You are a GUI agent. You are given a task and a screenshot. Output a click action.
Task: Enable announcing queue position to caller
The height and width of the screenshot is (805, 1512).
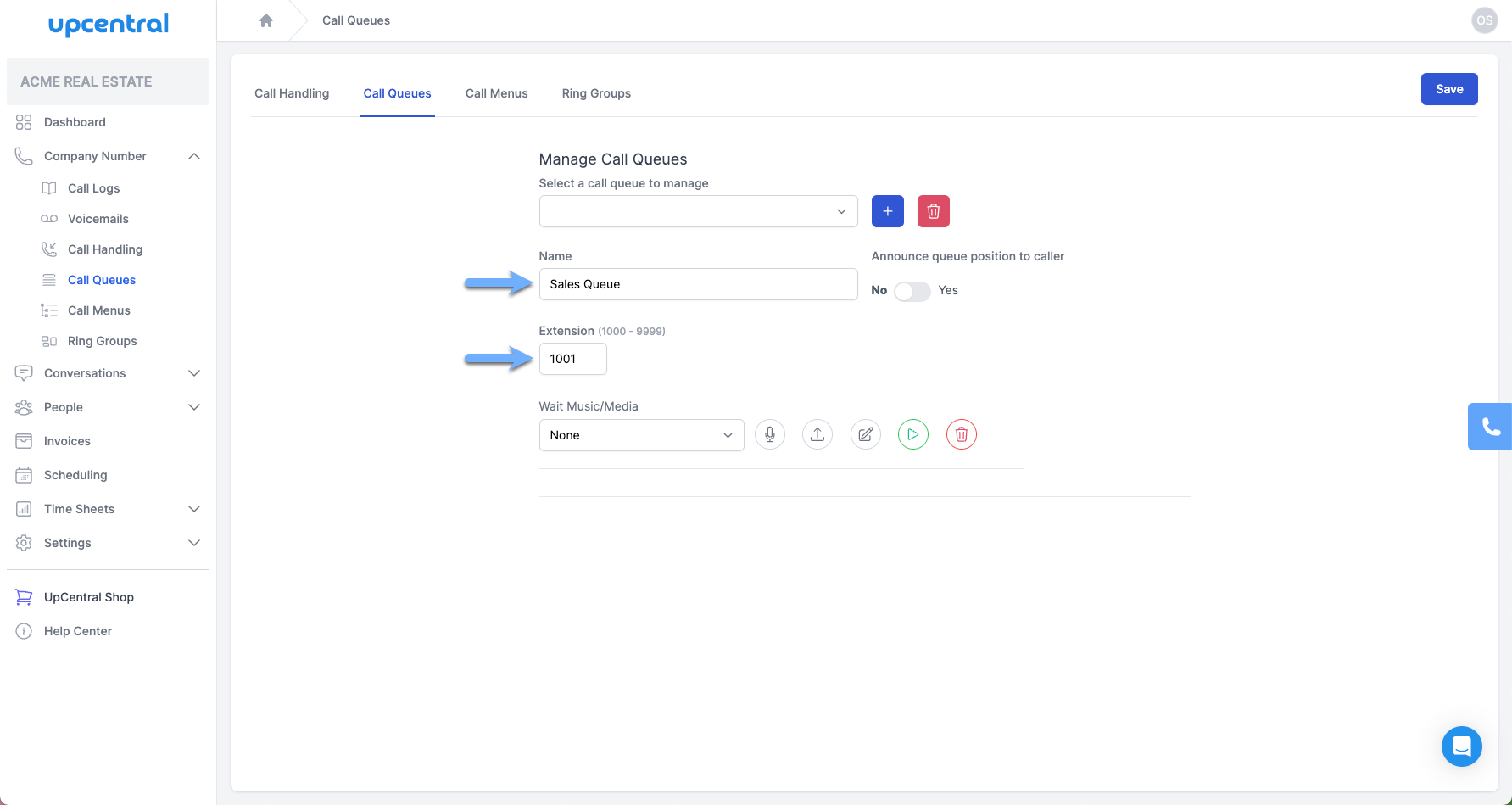point(912,291)
